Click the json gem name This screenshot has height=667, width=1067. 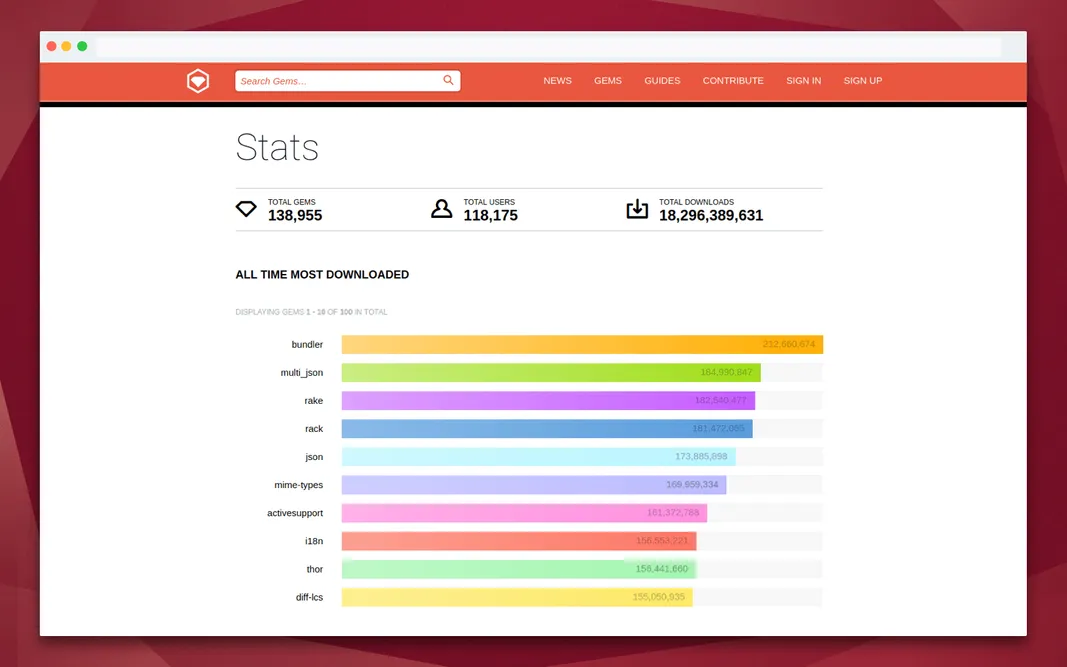(314, 456)
